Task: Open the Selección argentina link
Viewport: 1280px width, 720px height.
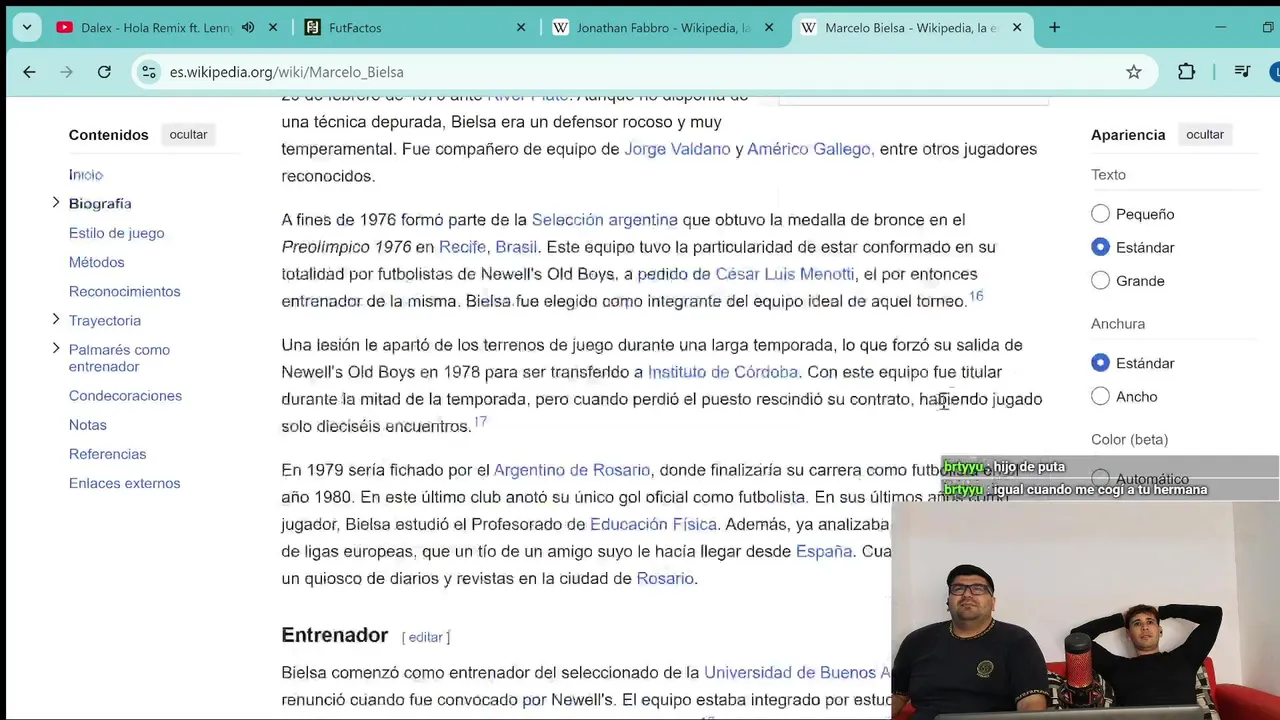Action: [604, 220]
